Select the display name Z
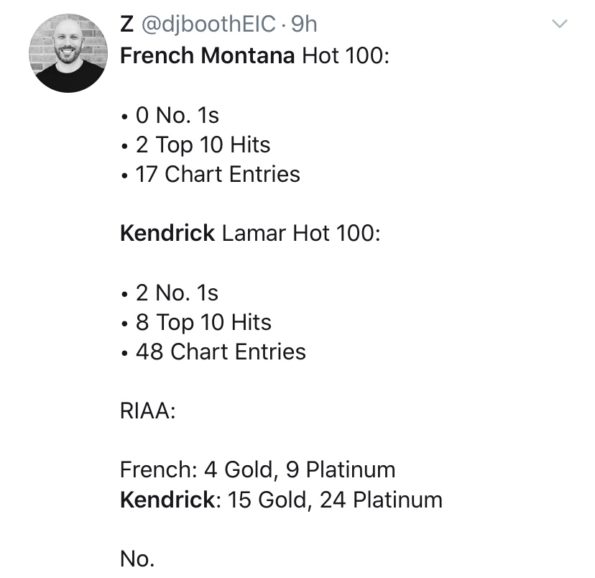Screen dimensions: 595x578 127,24
